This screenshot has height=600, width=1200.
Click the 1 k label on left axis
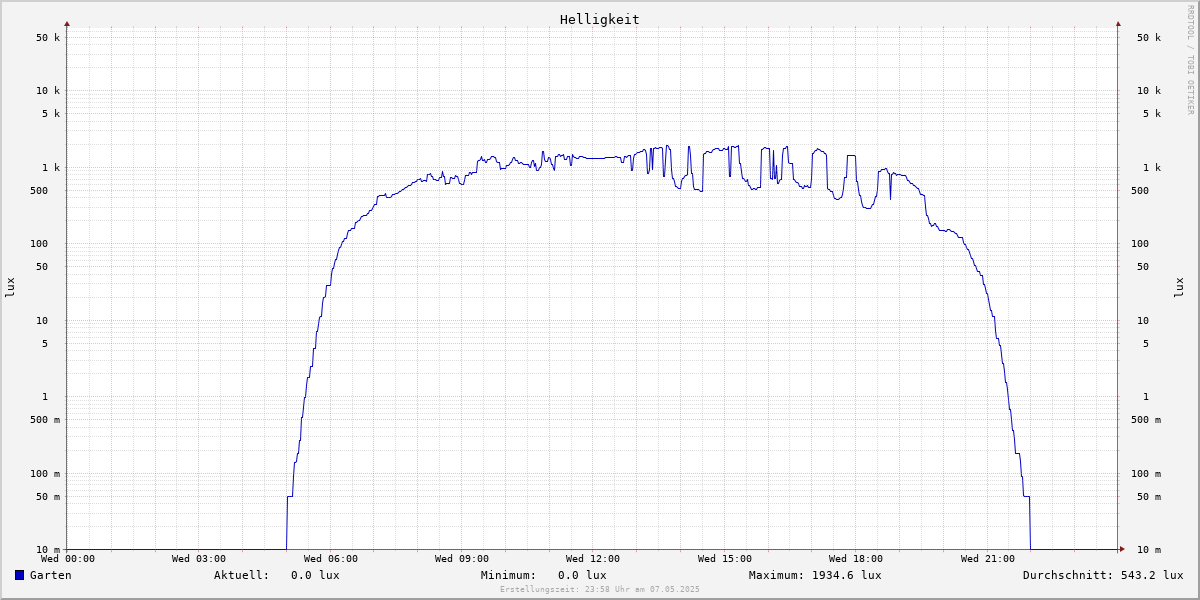[51, 168]
